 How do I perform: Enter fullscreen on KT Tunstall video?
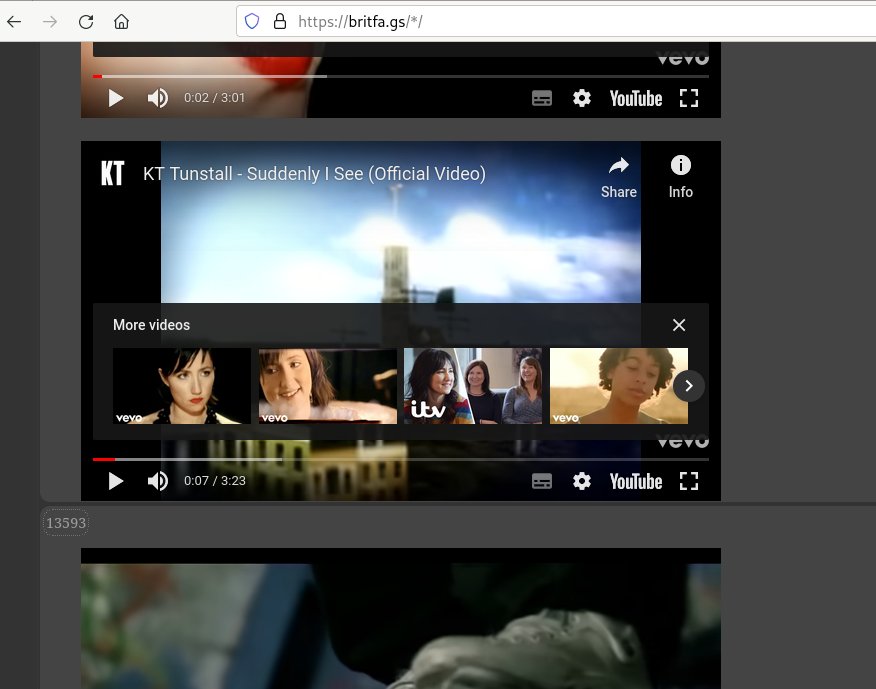[x=689, y=481]
